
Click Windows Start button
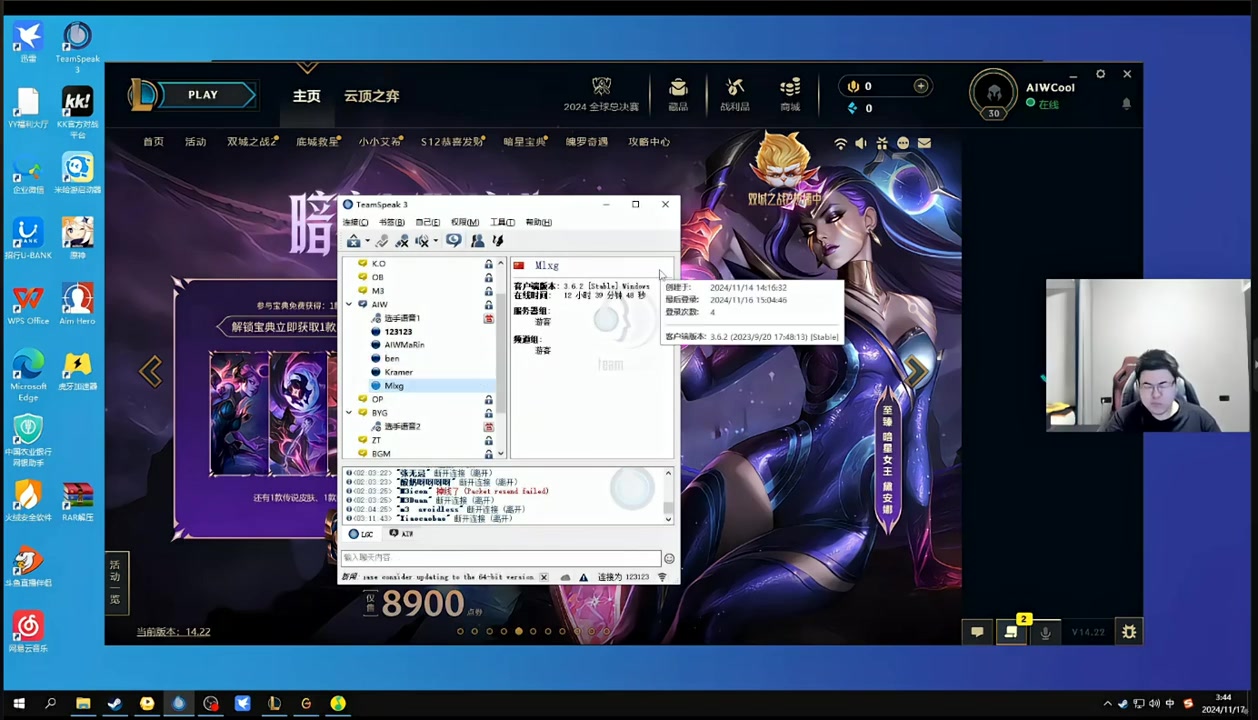[x=18, y=704]
